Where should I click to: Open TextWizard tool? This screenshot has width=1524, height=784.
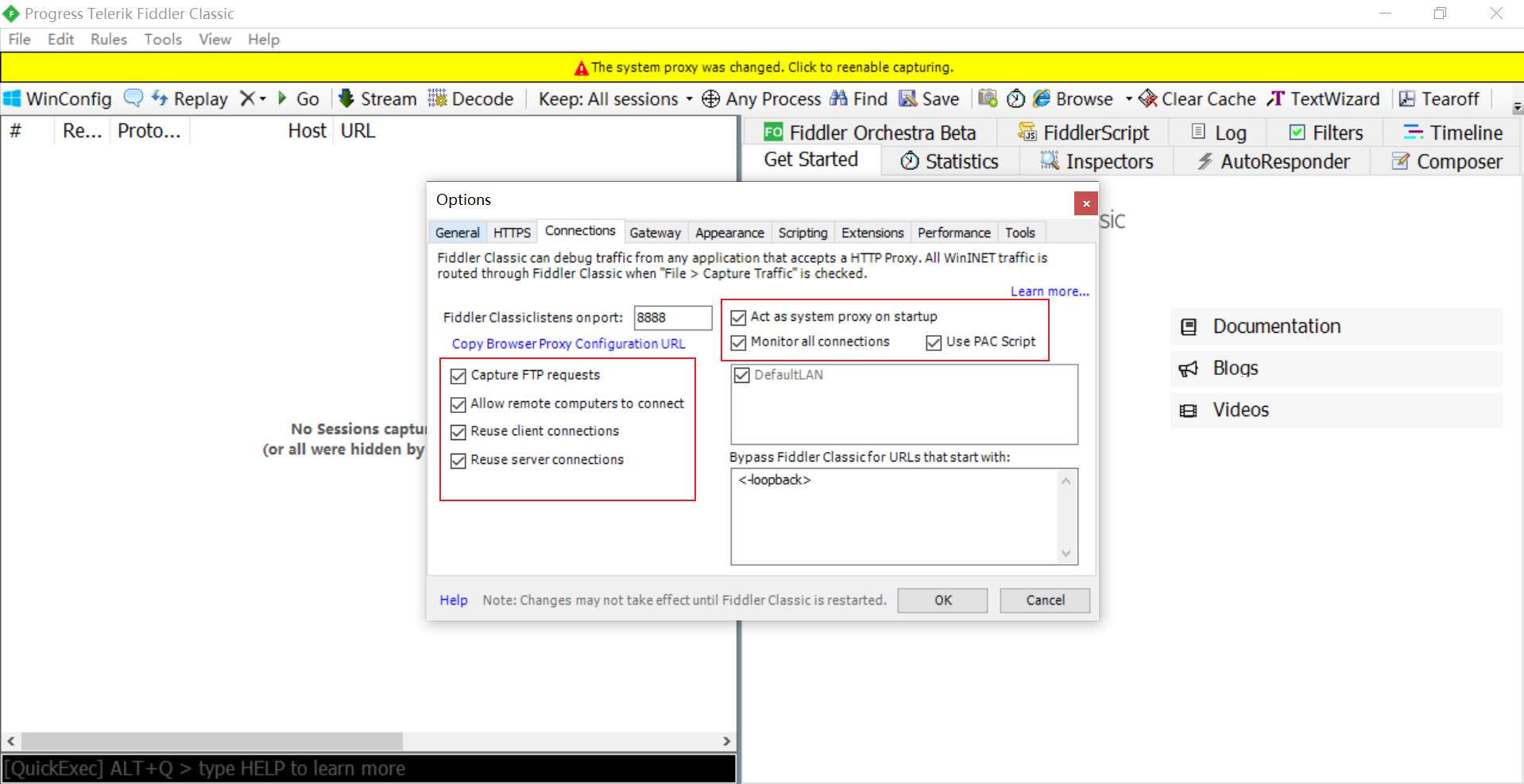[1323, 98]
